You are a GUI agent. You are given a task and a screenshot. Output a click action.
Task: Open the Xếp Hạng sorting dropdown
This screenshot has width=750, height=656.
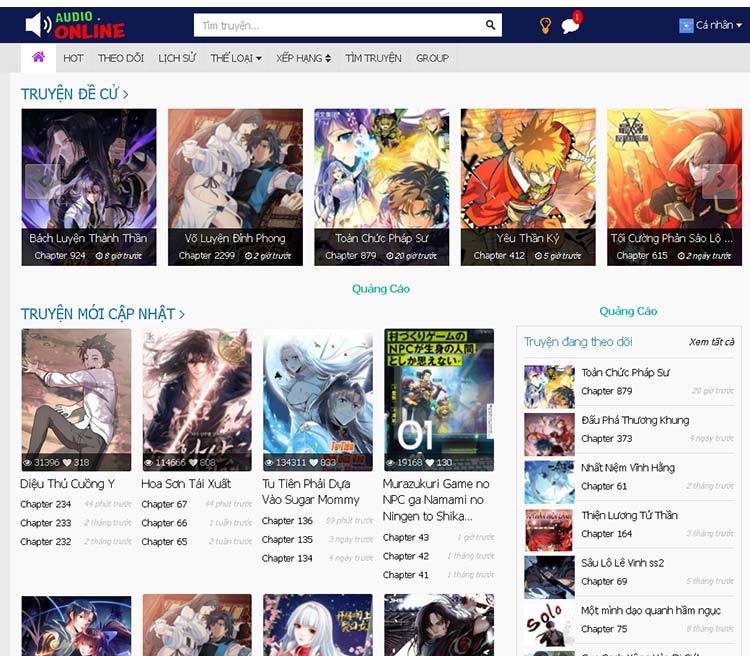pos(303,58)
